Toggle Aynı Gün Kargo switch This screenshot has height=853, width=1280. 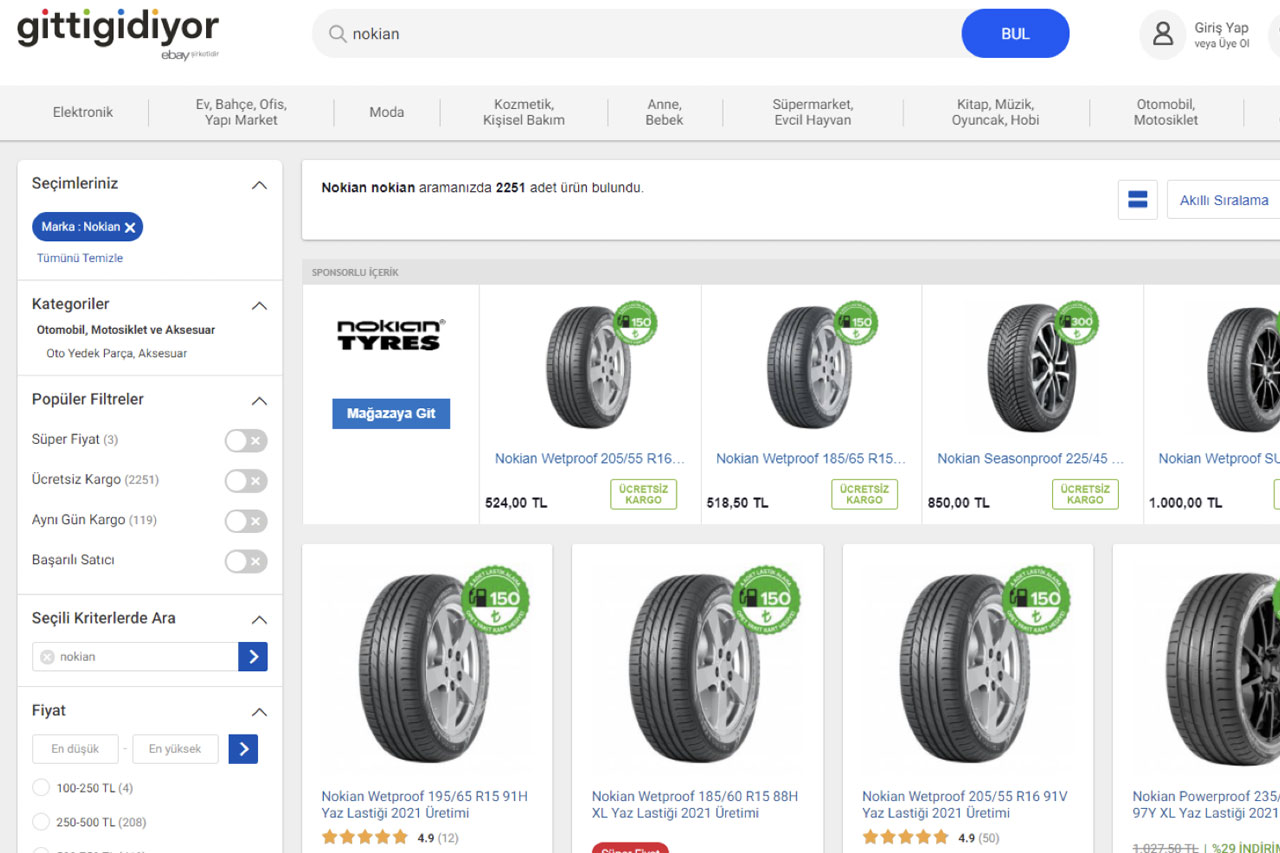[x=246, y=521]
